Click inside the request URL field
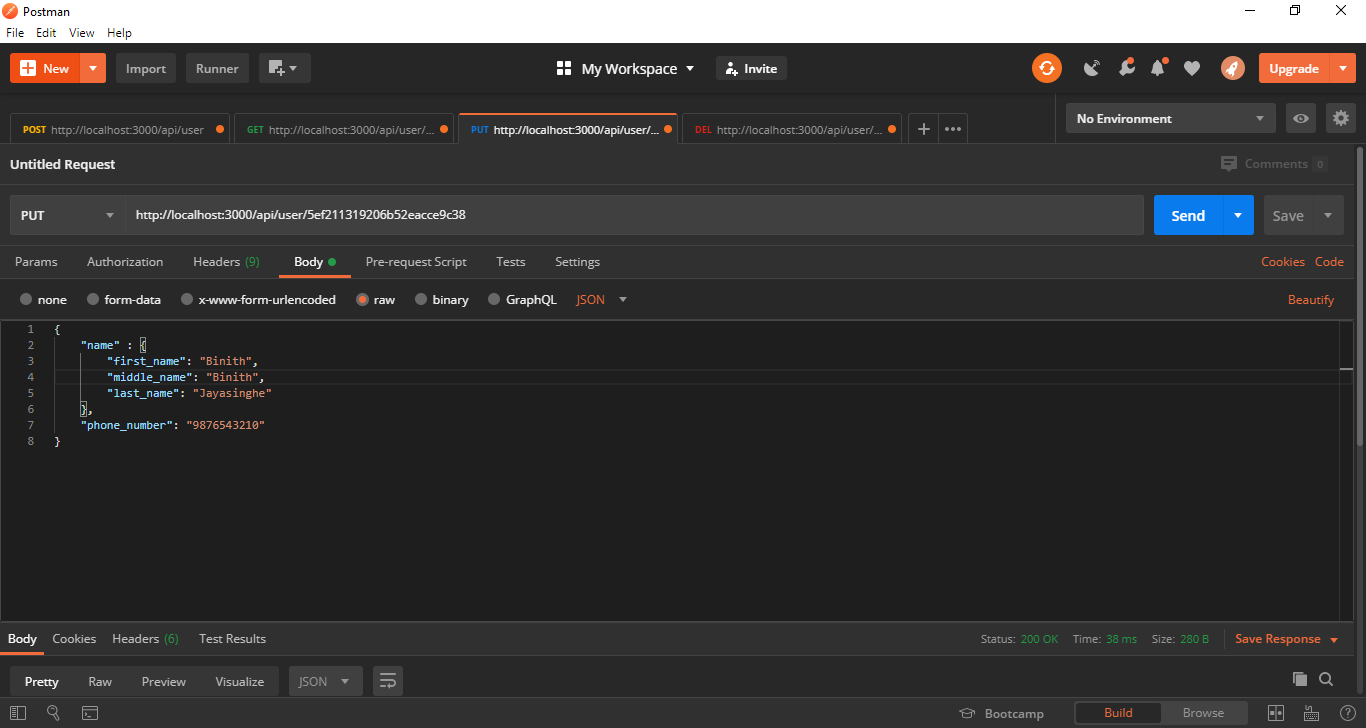 500,214
